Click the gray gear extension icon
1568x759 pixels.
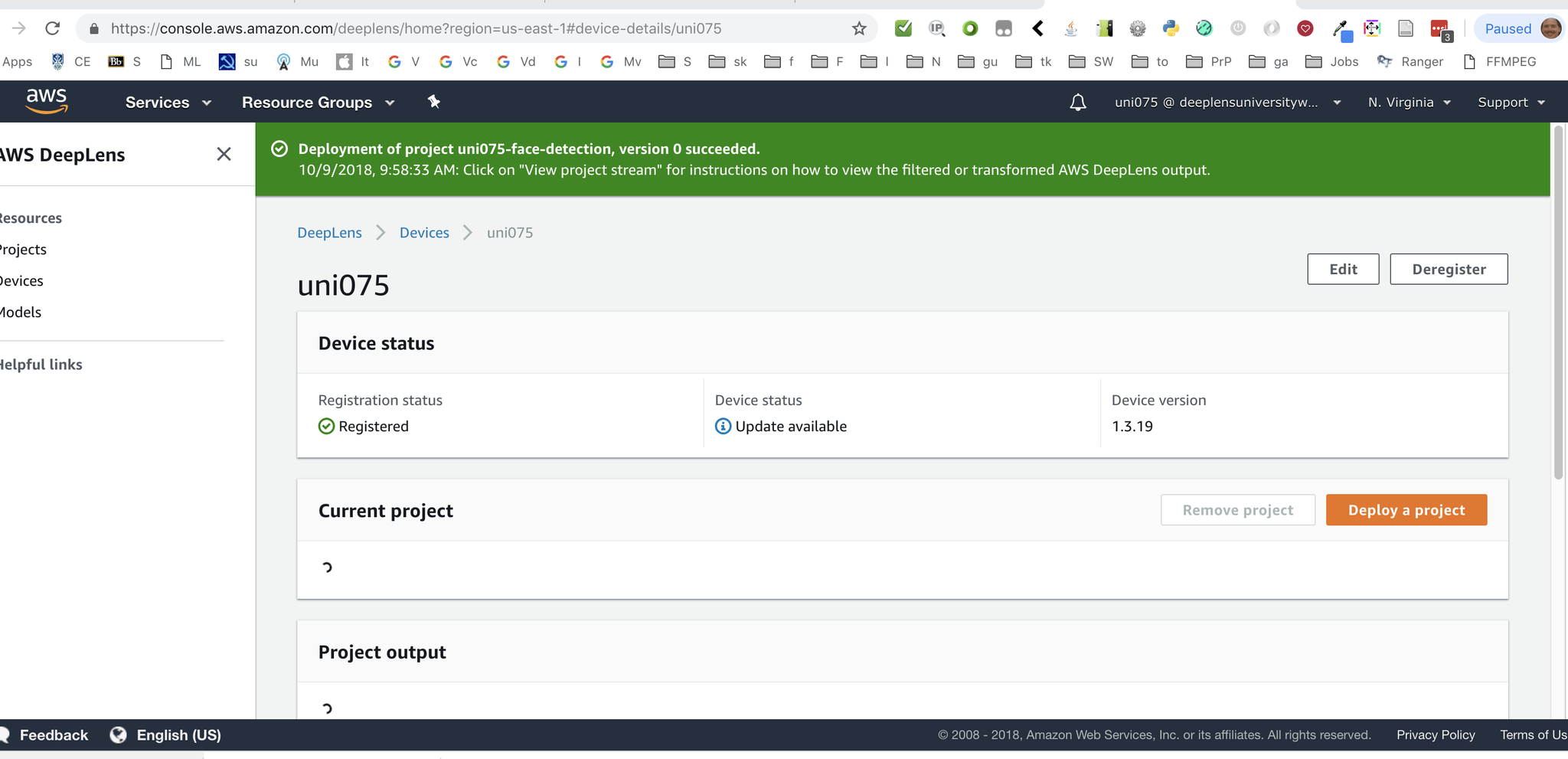click(1138, 28)
